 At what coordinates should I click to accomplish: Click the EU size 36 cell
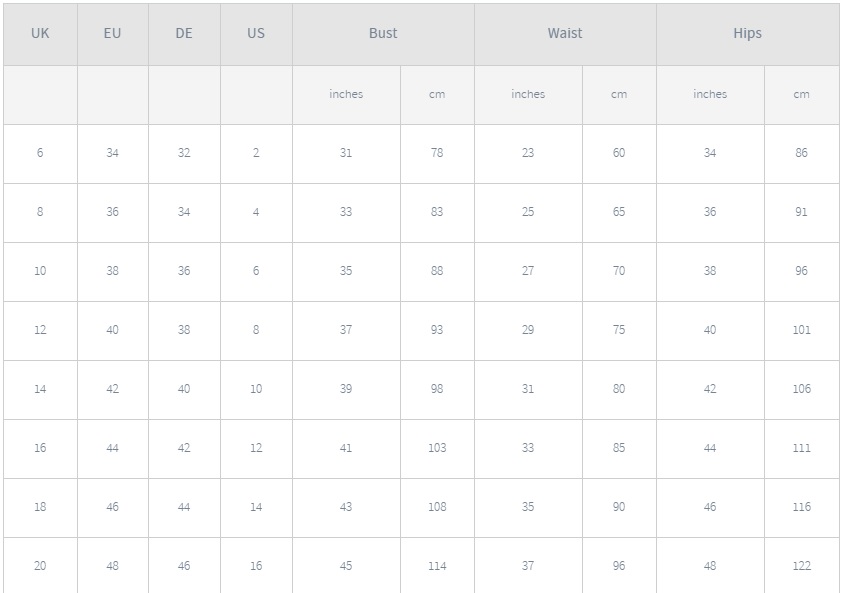pos(112,213)
